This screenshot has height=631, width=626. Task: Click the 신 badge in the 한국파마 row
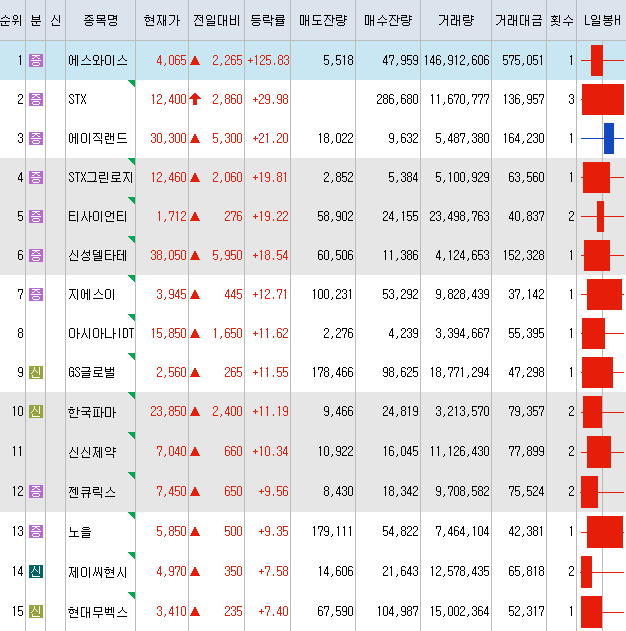tap(36, 412)
